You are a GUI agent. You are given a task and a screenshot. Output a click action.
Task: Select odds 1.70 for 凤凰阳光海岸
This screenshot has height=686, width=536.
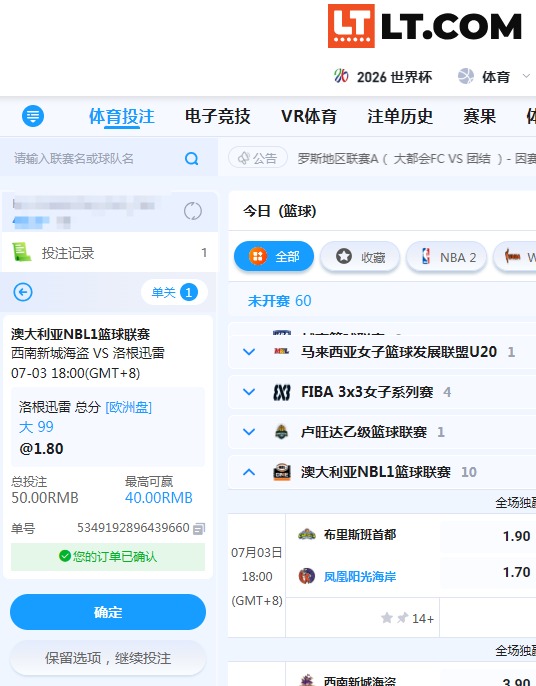[516, 572]
